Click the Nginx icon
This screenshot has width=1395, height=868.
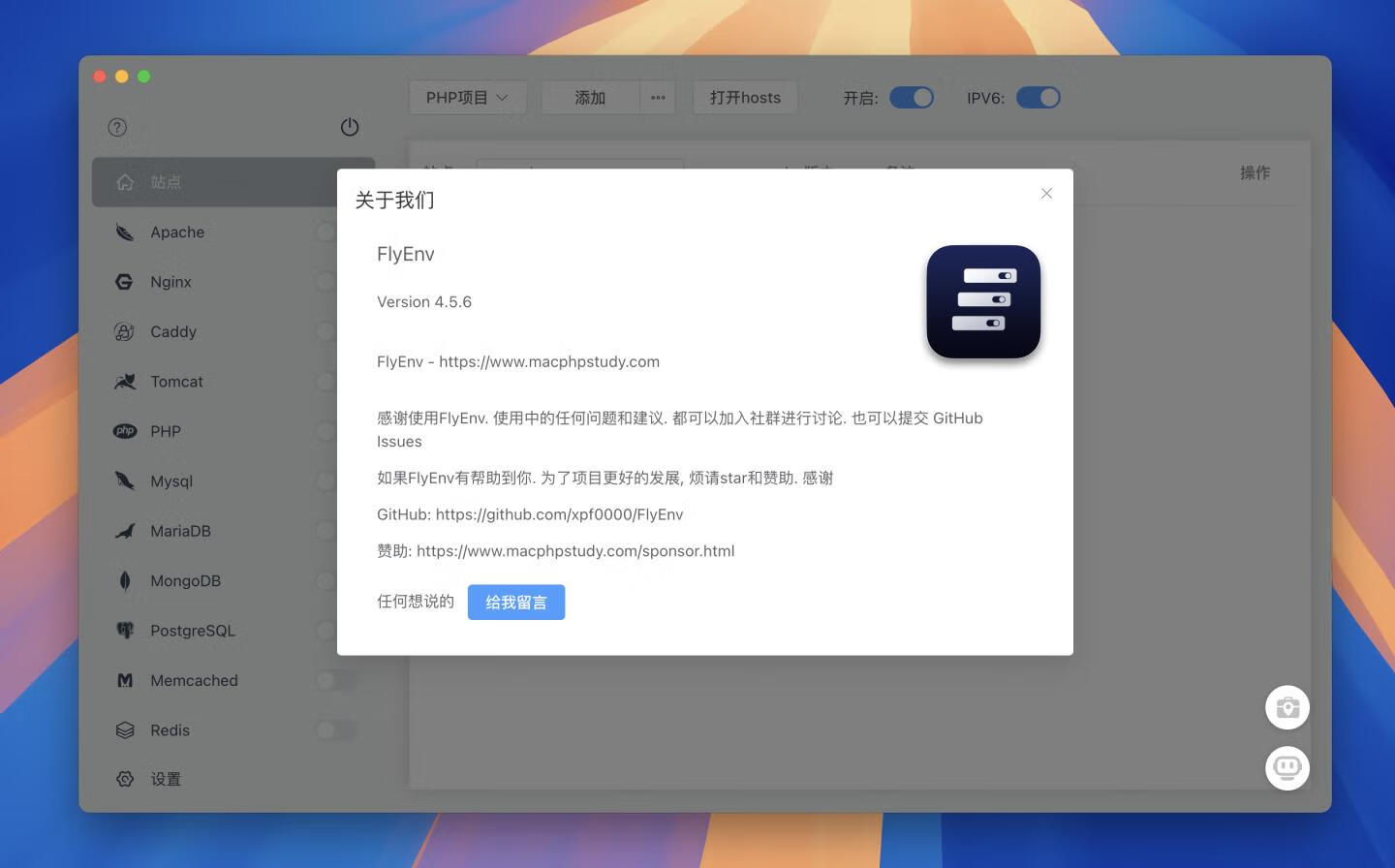click(125, 282)
